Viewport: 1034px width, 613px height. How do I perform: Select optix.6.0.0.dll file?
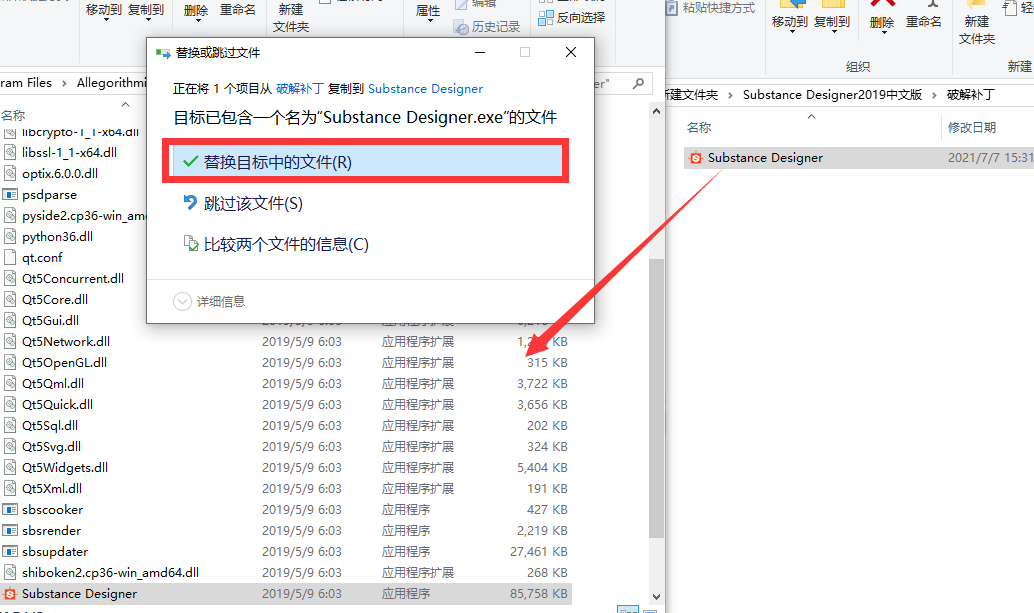60,173
